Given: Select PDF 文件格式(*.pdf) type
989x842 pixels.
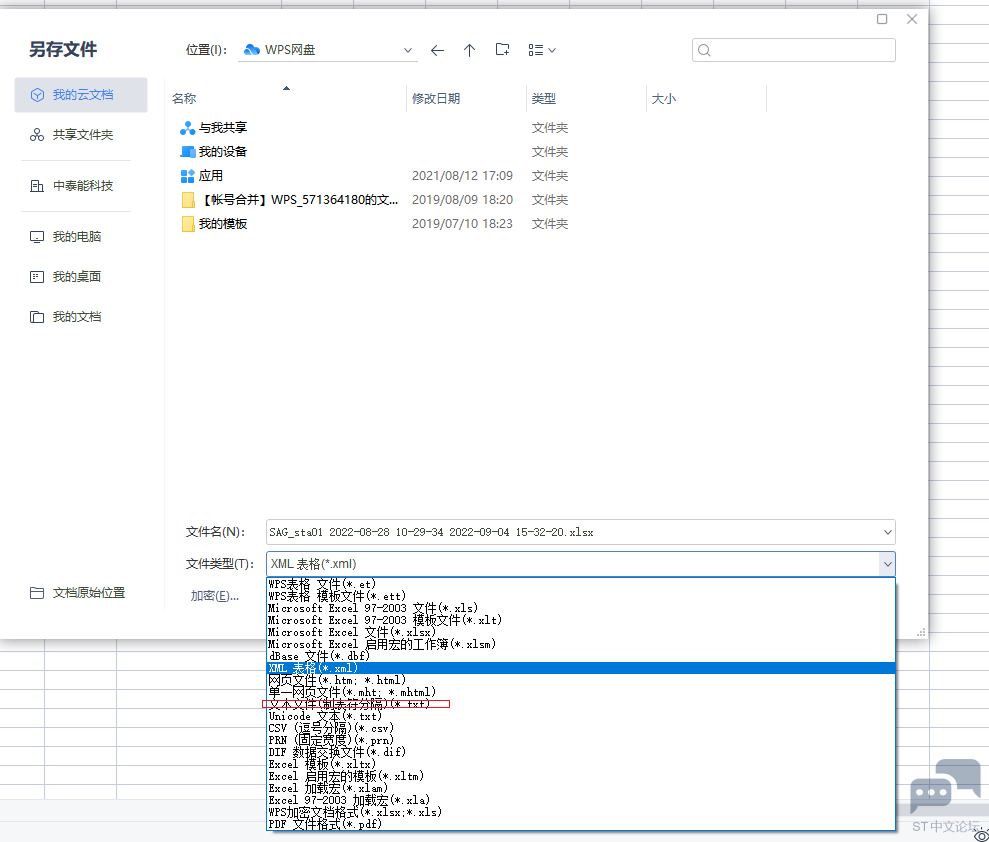Looking at the screenshot, I should (581, 824).
